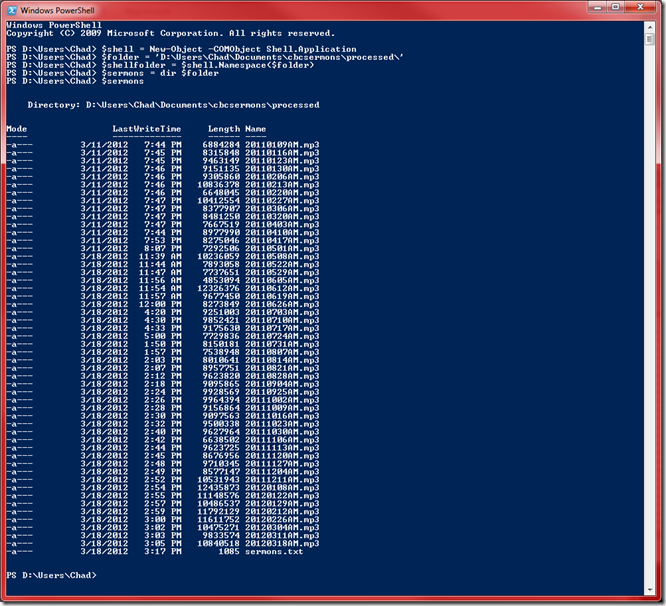The image size is (666, 606).
Task: Click the scrollbar up arrow
Action: tap(649, 27)
